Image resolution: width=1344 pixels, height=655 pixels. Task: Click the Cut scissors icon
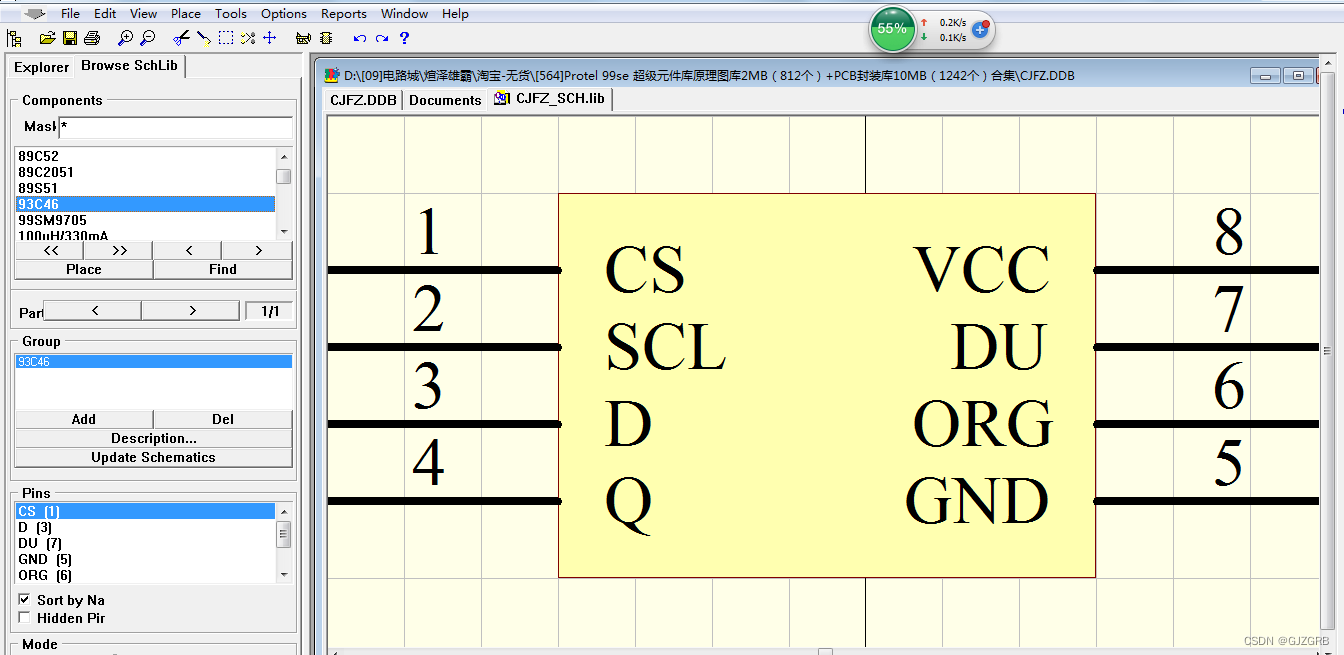point(181,38)
